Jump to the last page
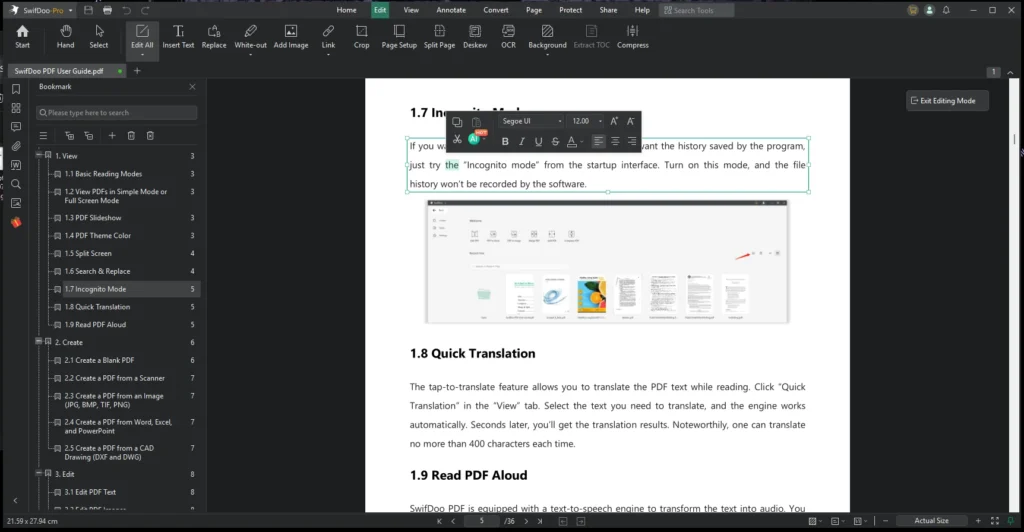 click(x=540, y=521)
